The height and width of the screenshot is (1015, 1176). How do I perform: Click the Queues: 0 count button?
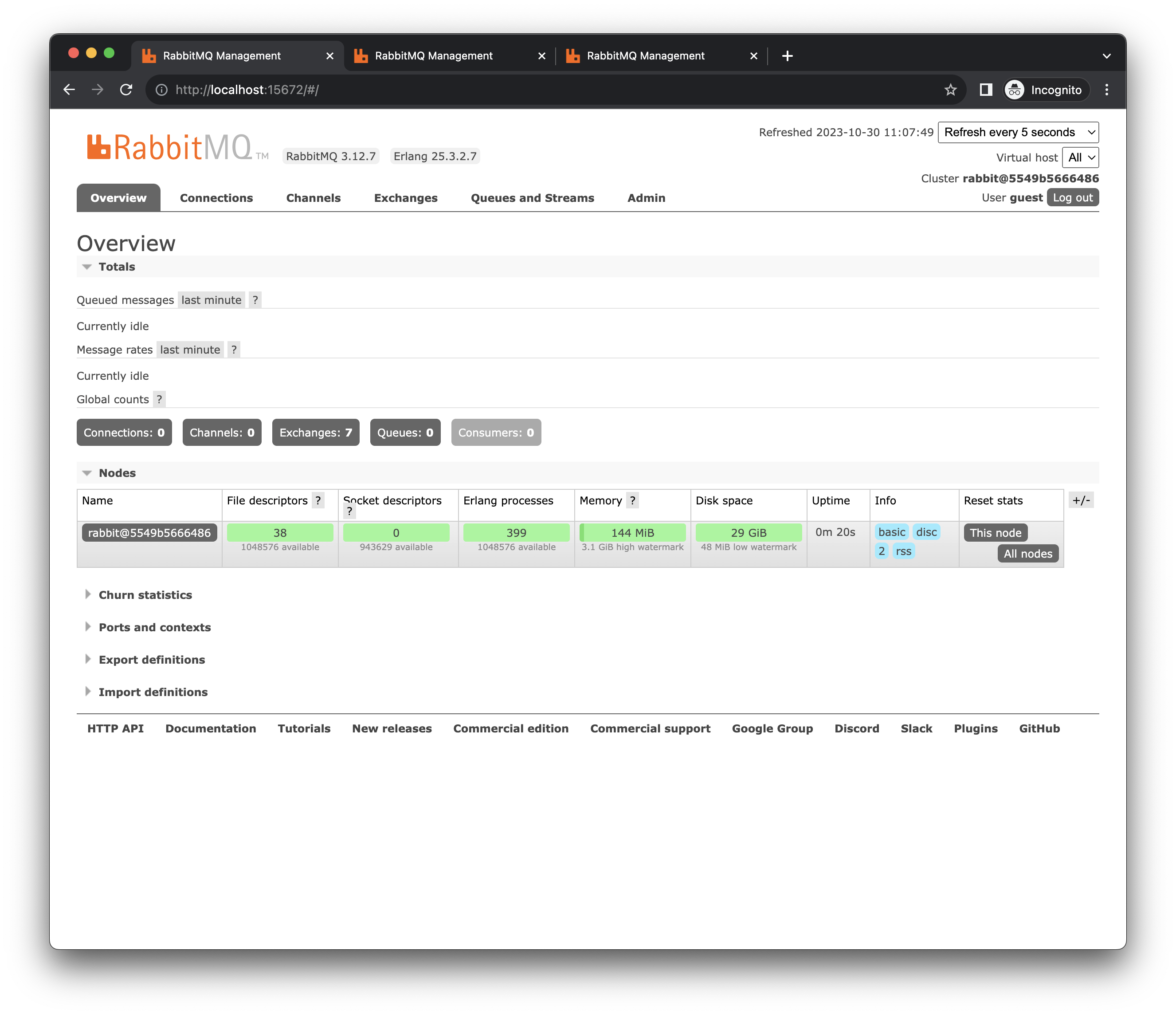[405, 433]
